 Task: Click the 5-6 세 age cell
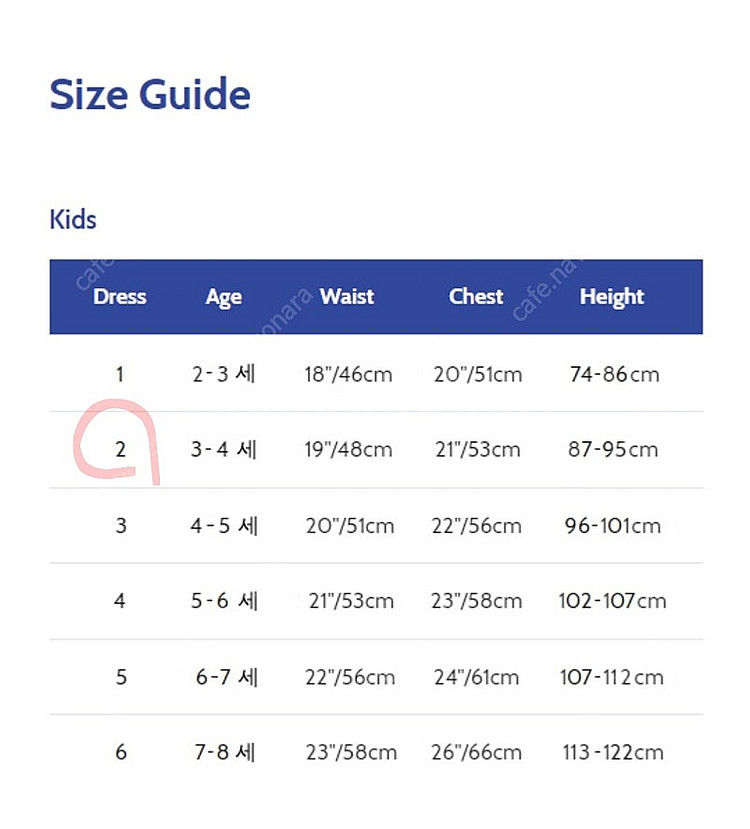coord(224,601)
